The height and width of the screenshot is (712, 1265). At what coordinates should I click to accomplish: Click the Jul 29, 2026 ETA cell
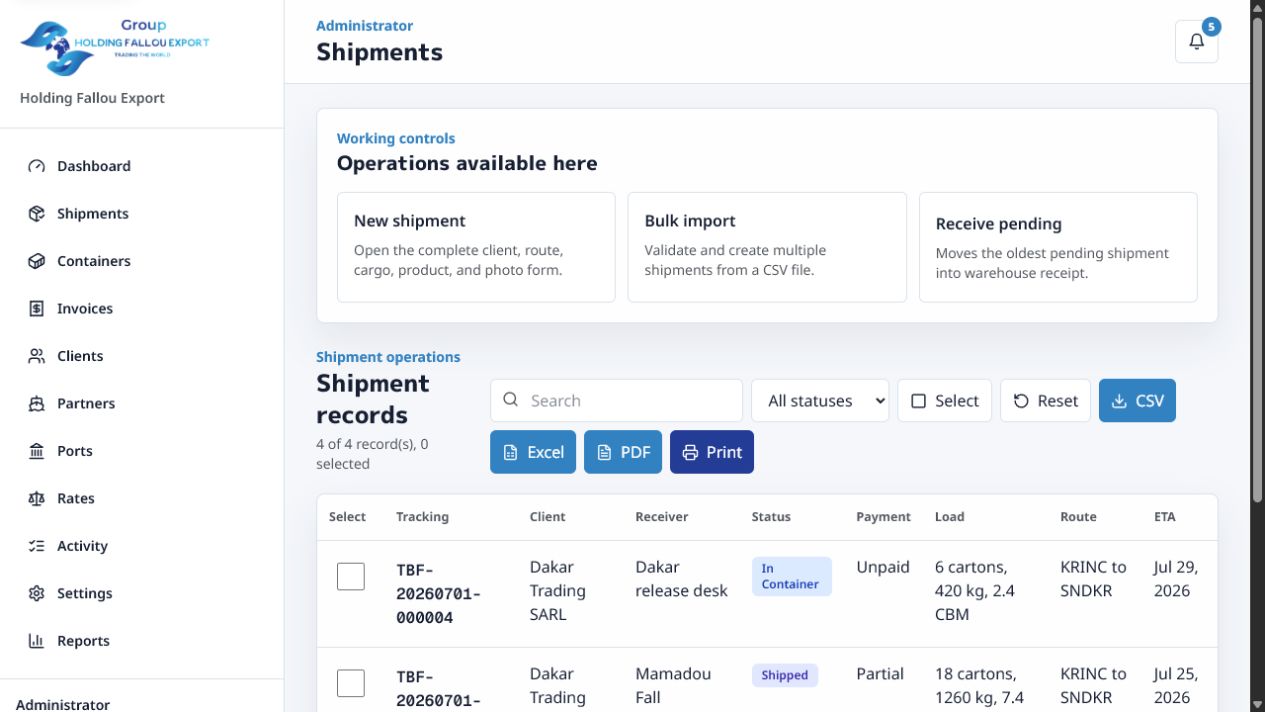1176,579
